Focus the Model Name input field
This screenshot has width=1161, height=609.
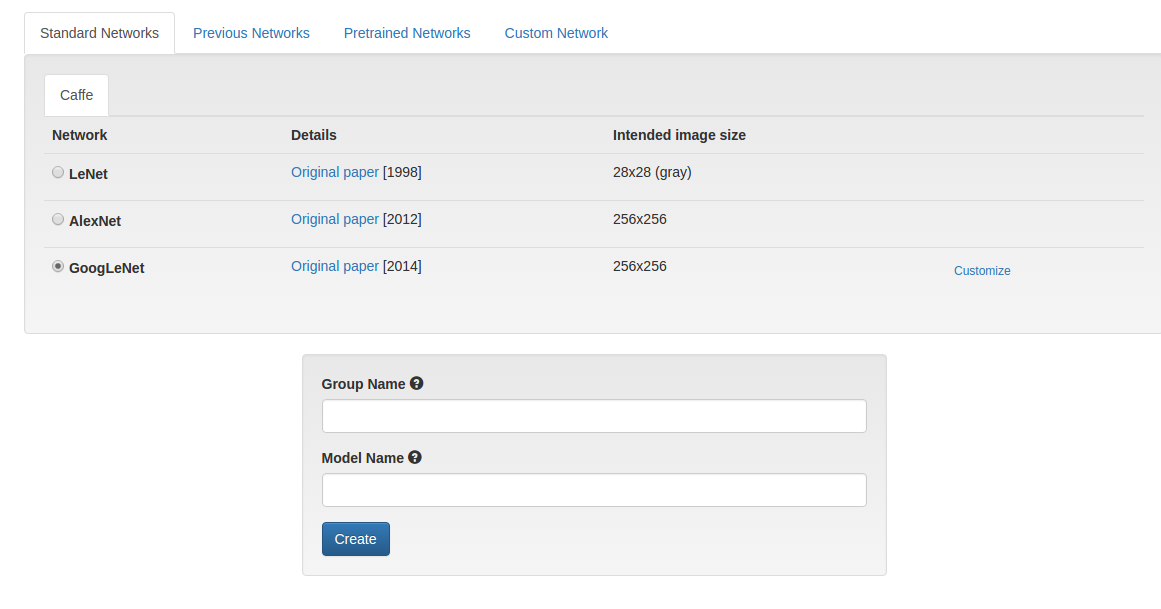point(594,490)
